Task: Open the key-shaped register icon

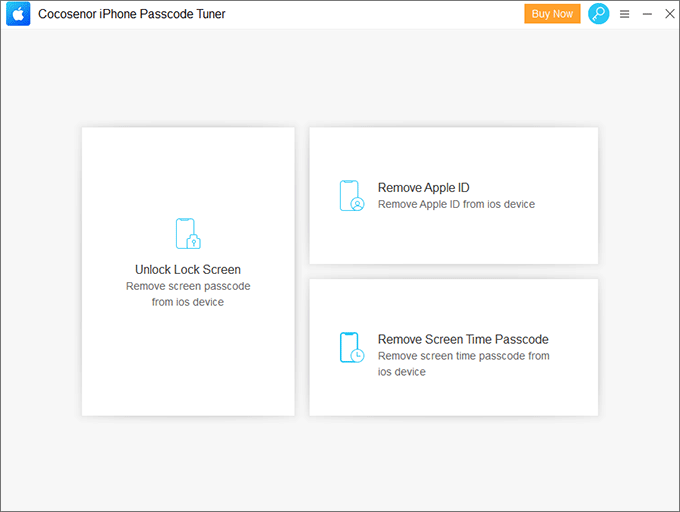Action: pyautogui.click(x=598, y=14)
